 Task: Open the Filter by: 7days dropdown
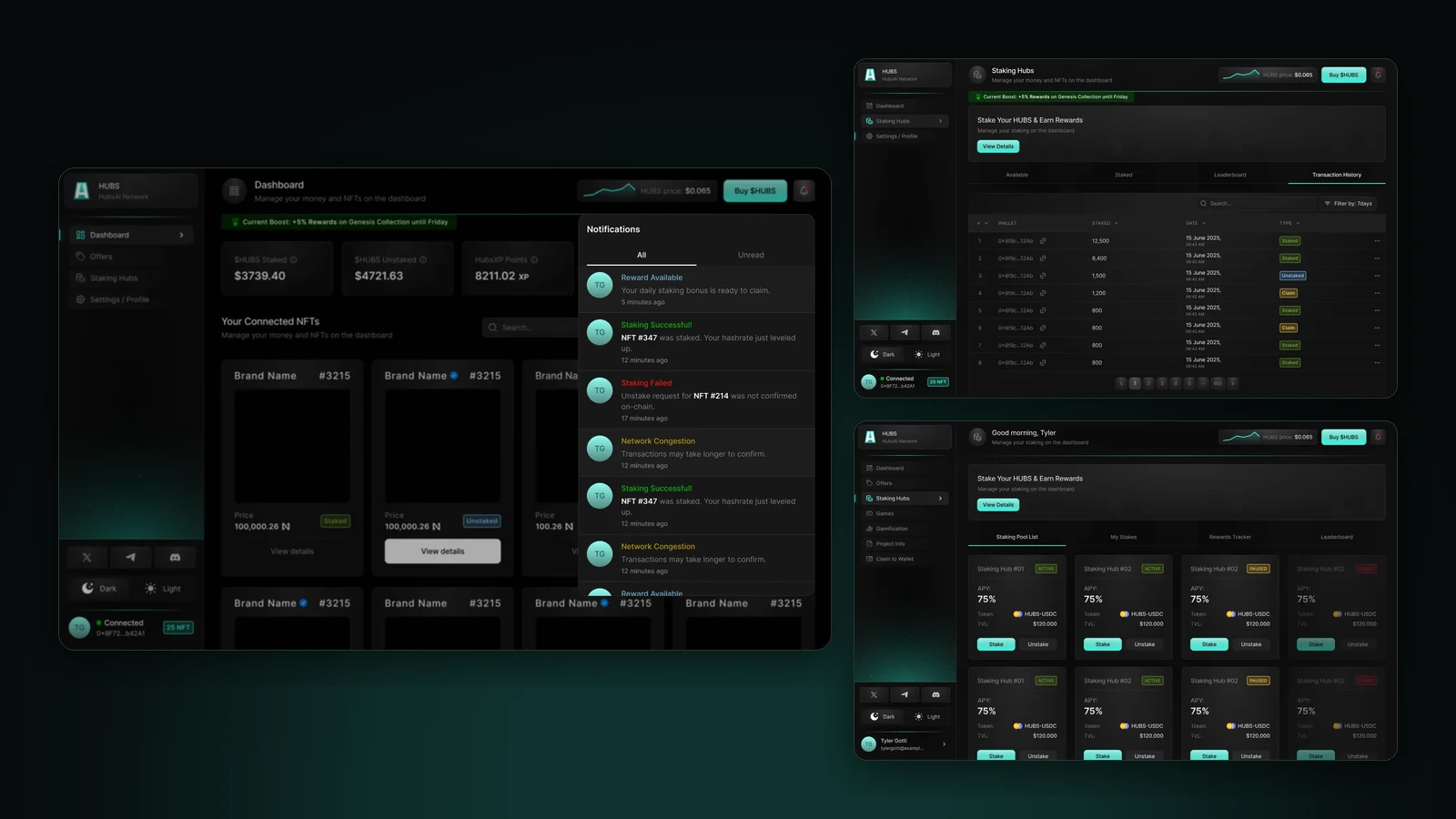[1349, 204]
